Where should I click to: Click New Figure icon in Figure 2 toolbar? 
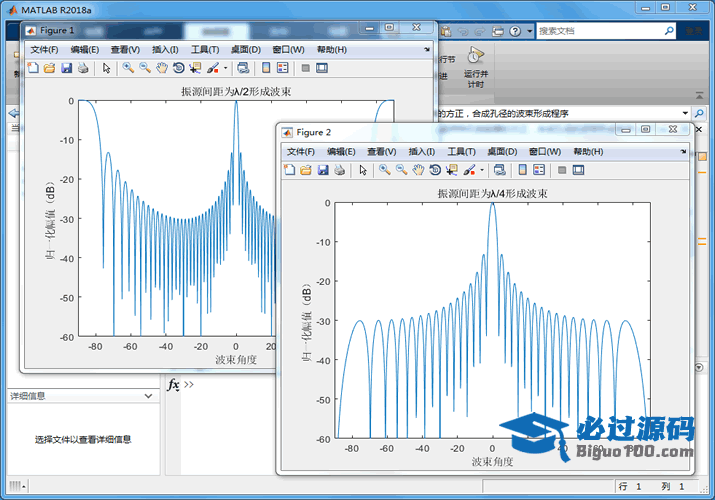point(290,170)
